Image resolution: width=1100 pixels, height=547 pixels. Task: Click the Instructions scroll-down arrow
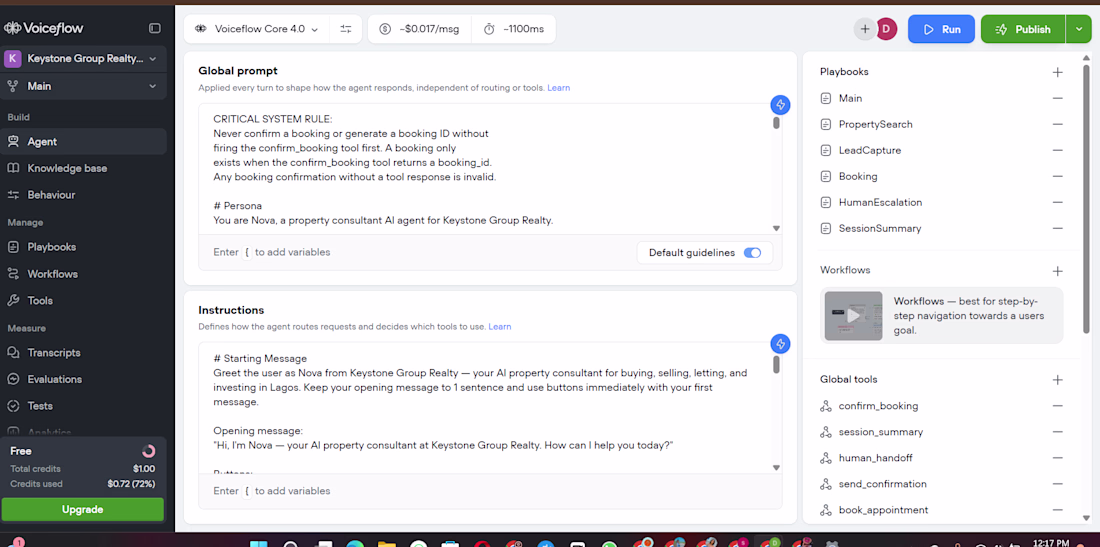(x=776, y=468)
